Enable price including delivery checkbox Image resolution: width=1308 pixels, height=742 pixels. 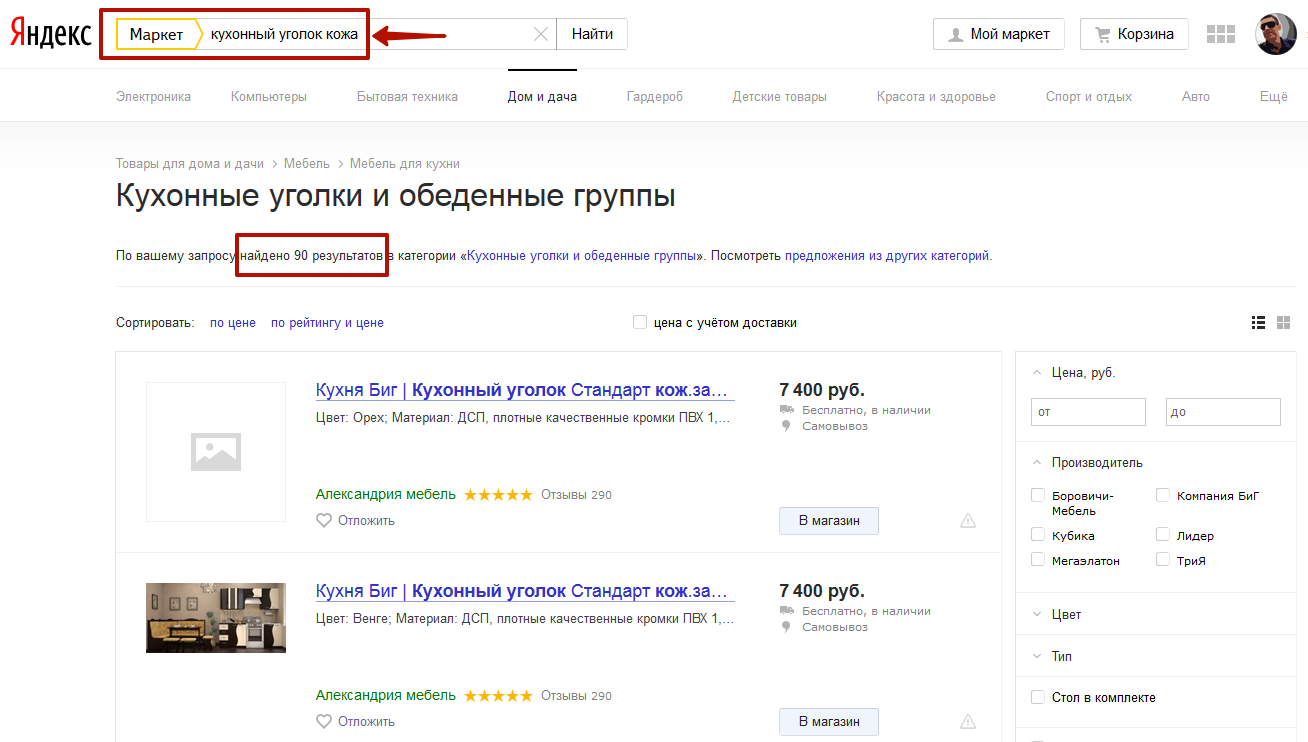click(640, 322)
